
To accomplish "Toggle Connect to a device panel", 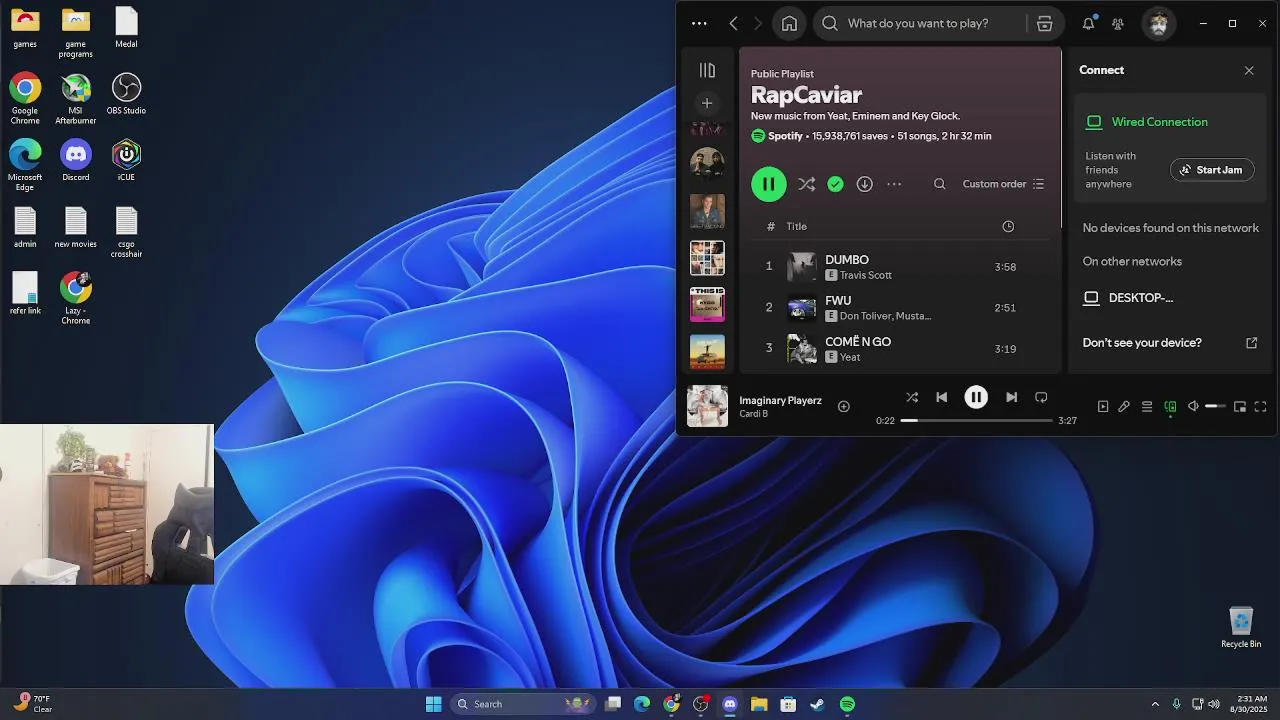I will pyautogui.click(x=1170, y=406).
